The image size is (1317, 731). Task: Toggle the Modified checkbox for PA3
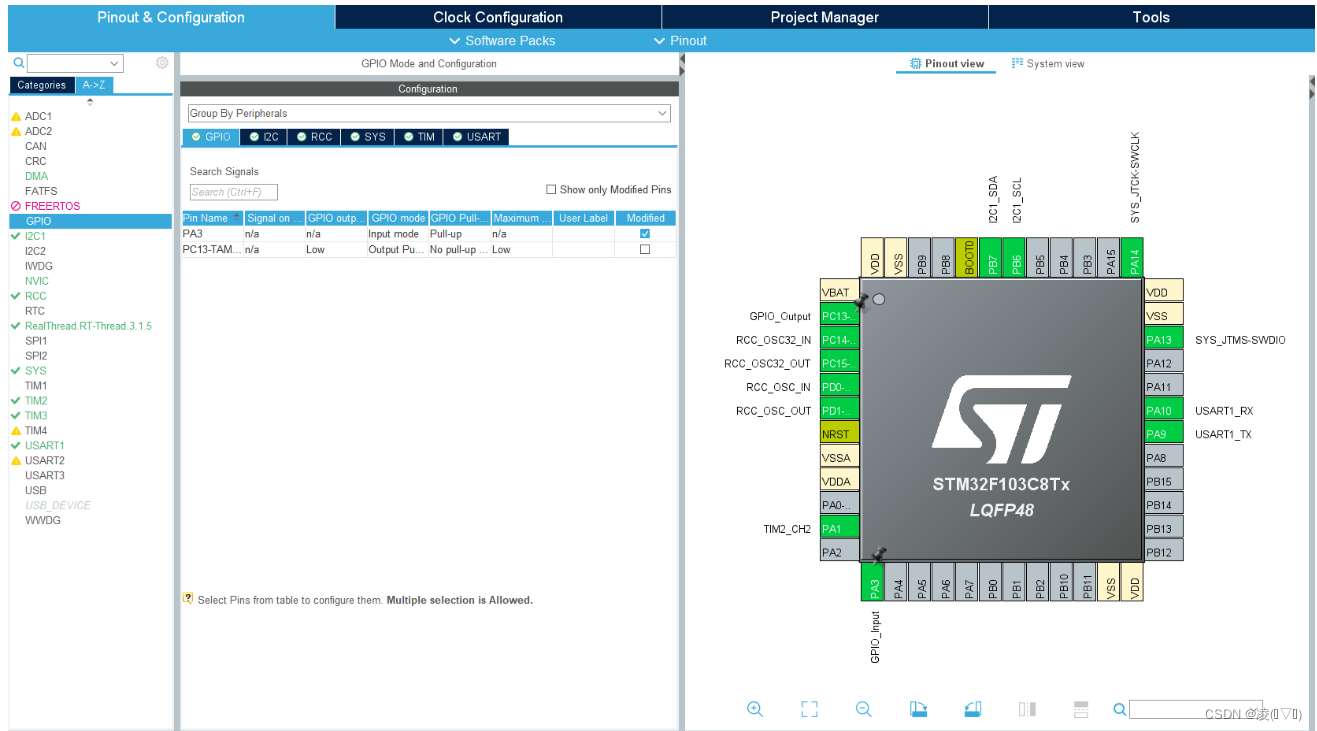click(x=645, y=234)
